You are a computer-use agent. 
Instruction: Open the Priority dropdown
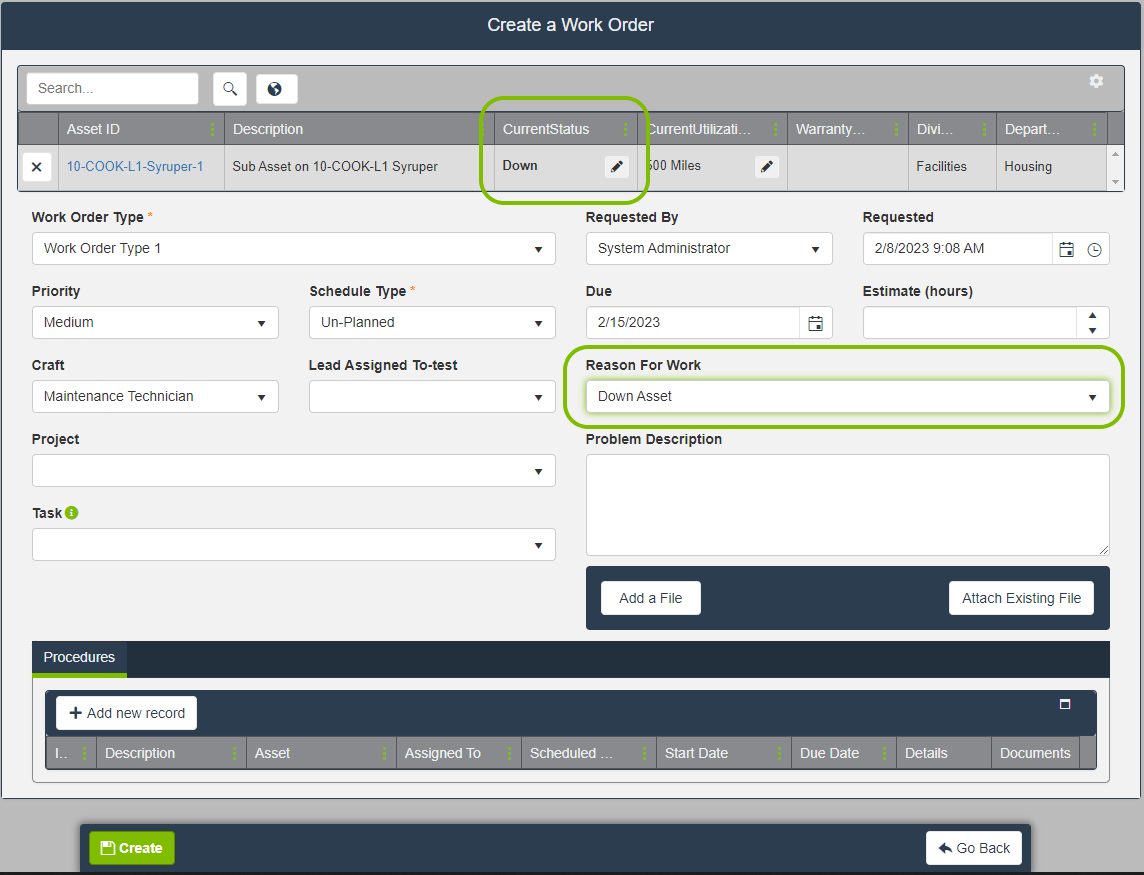point(261,323)
